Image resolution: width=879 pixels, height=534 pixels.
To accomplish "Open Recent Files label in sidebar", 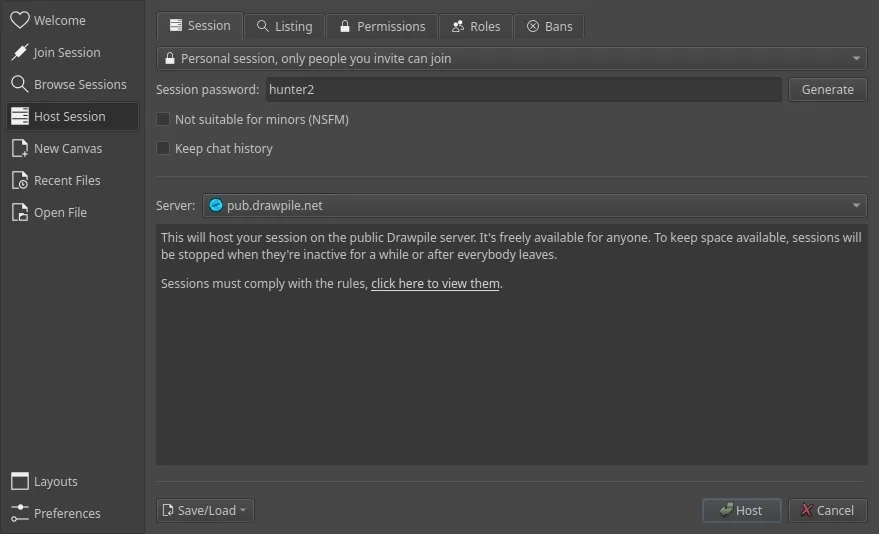I will [x=67, y=180].
